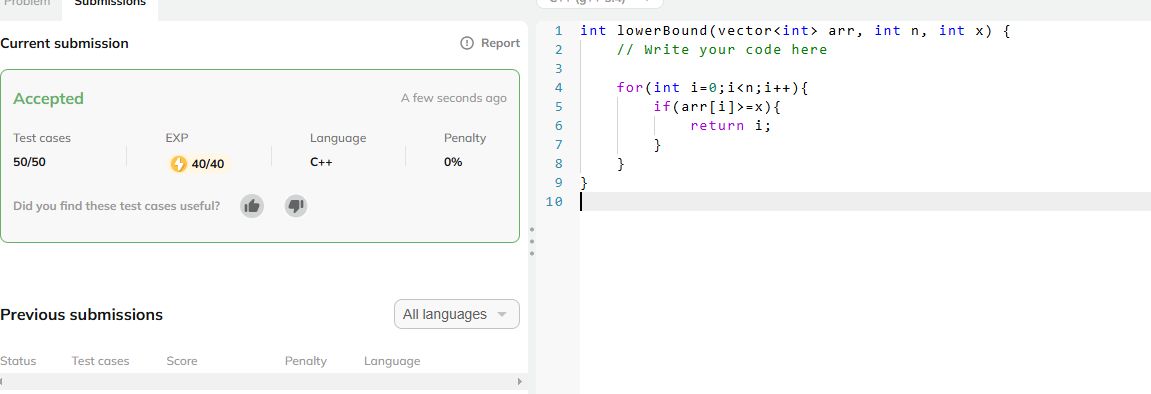Click the Accepted status label
1151x394 pixels.
tap(48, 98)
